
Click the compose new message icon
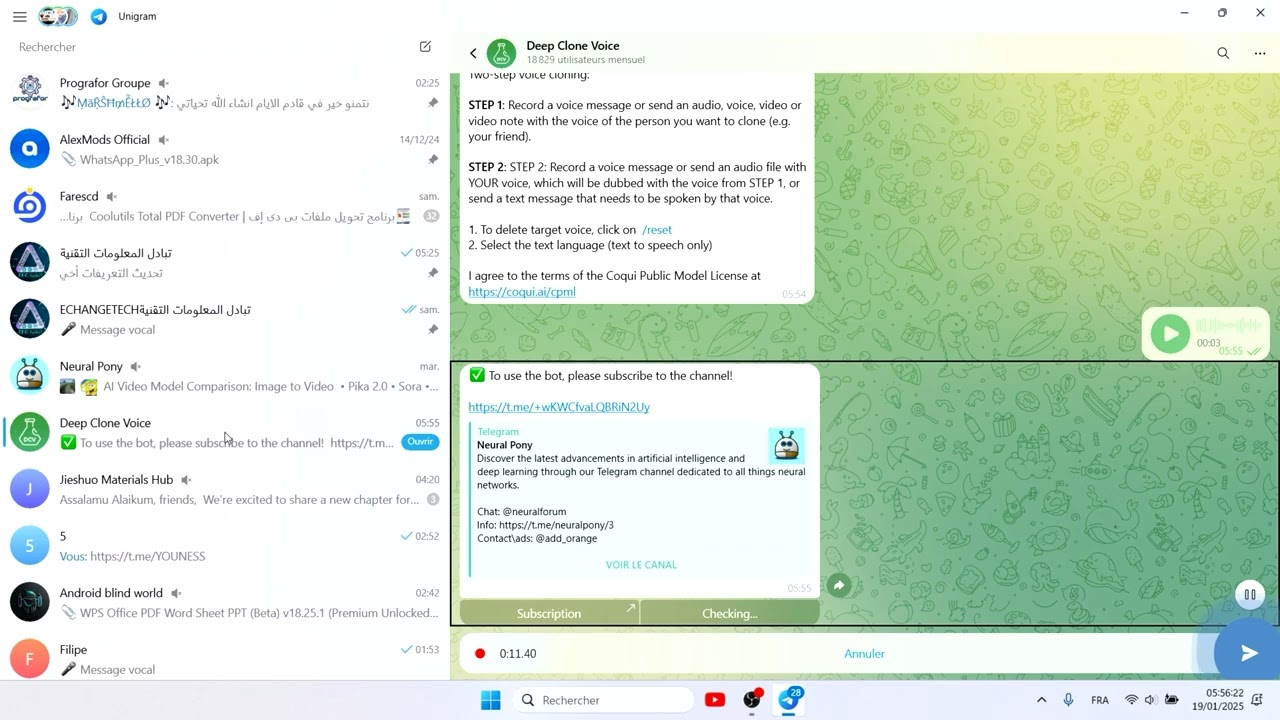(x=425, y=47)
